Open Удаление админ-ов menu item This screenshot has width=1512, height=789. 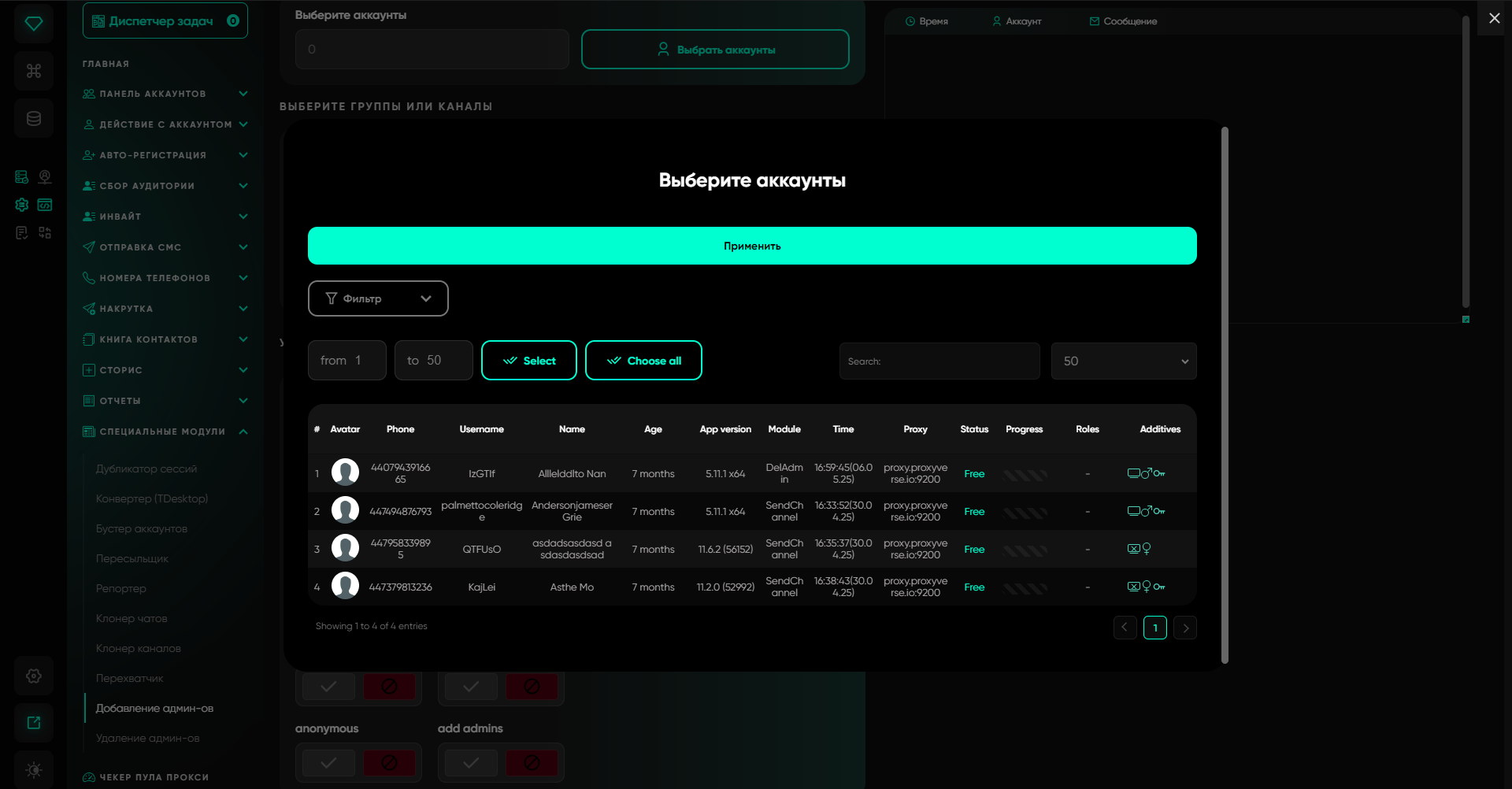click(x=147, y=739)
